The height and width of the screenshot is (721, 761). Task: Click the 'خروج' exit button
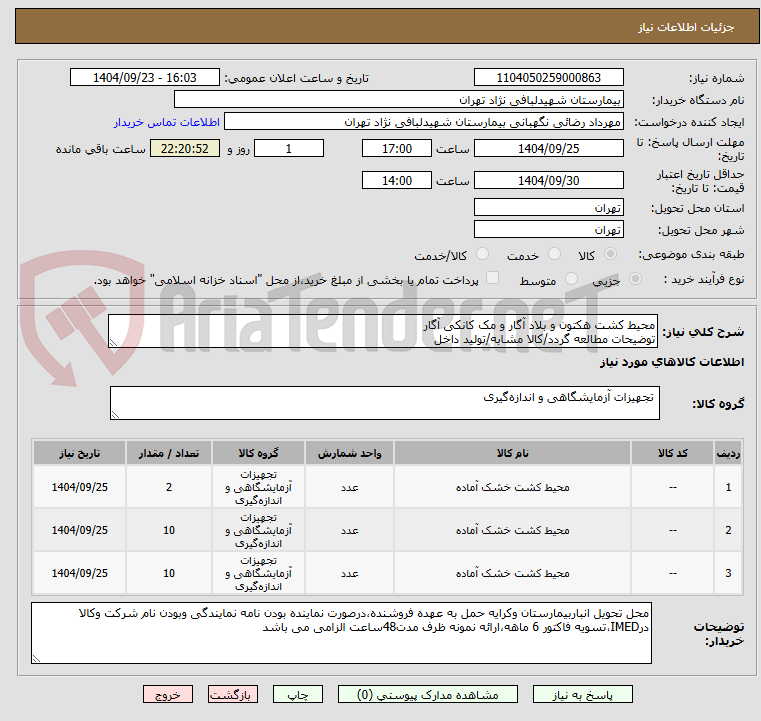168,693
